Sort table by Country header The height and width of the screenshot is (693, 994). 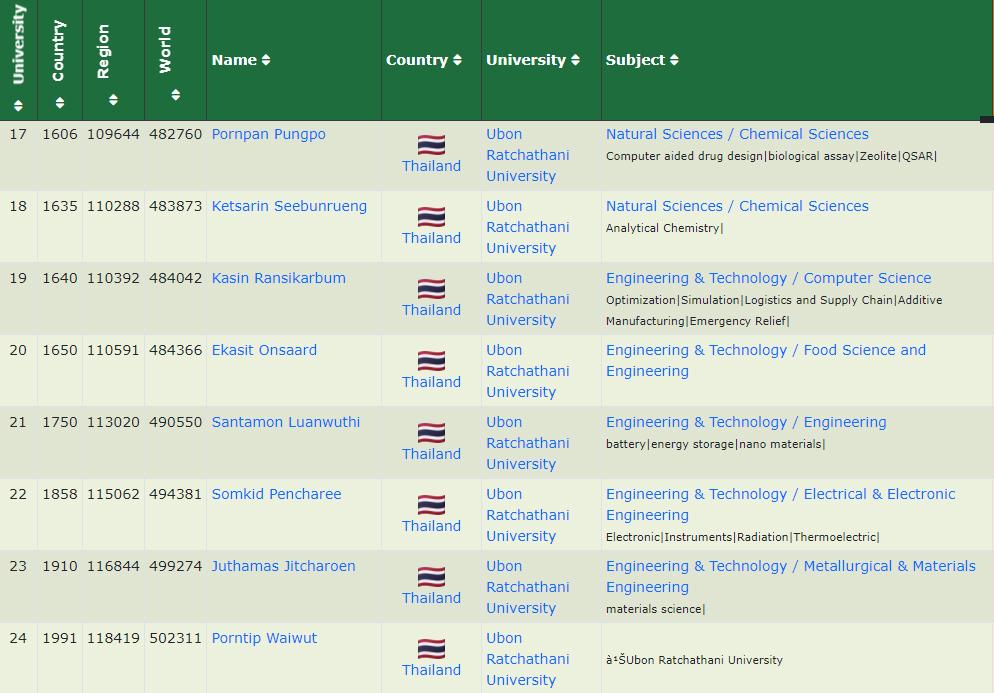click(423, 60)
